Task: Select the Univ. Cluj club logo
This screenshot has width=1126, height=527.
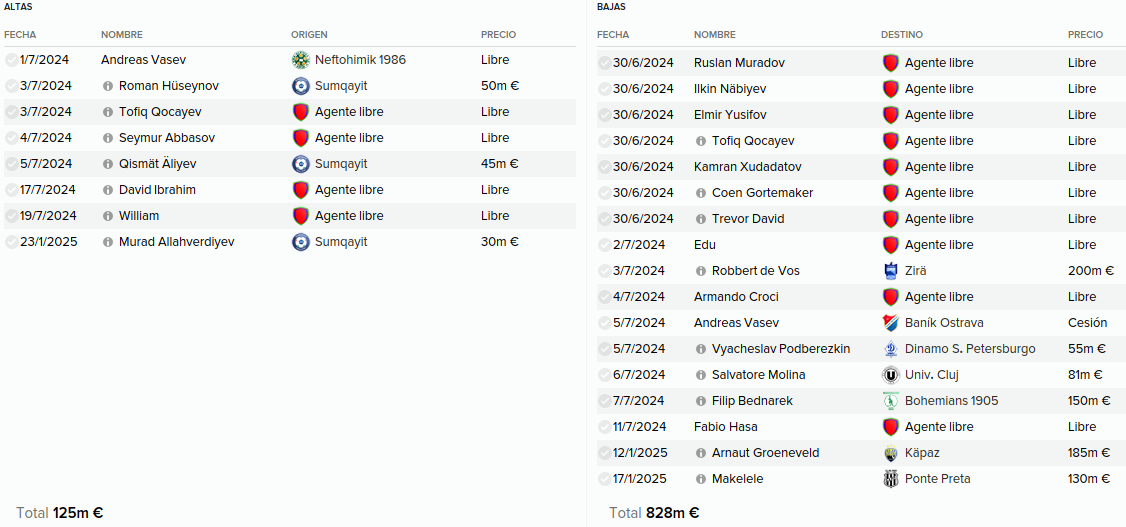Action: point(890,375)
